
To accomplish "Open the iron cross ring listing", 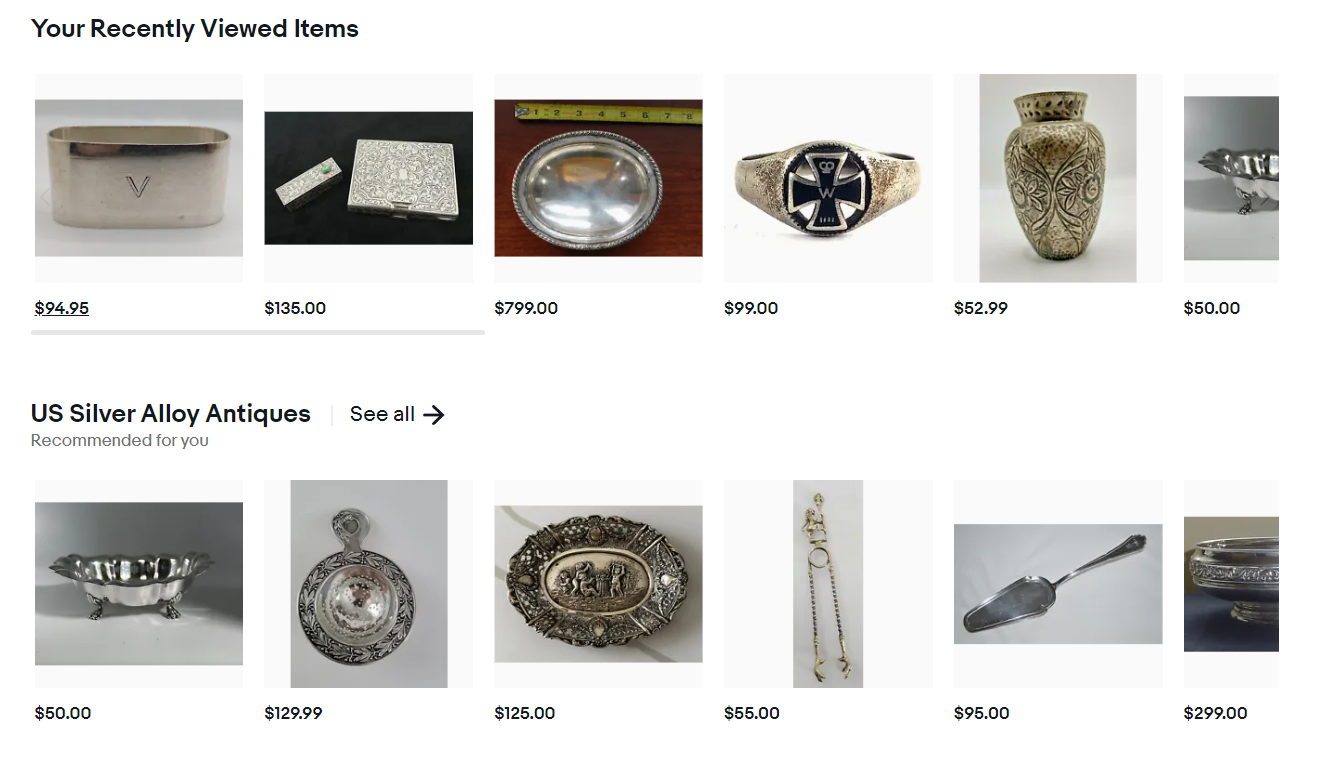I will point(828,177).
